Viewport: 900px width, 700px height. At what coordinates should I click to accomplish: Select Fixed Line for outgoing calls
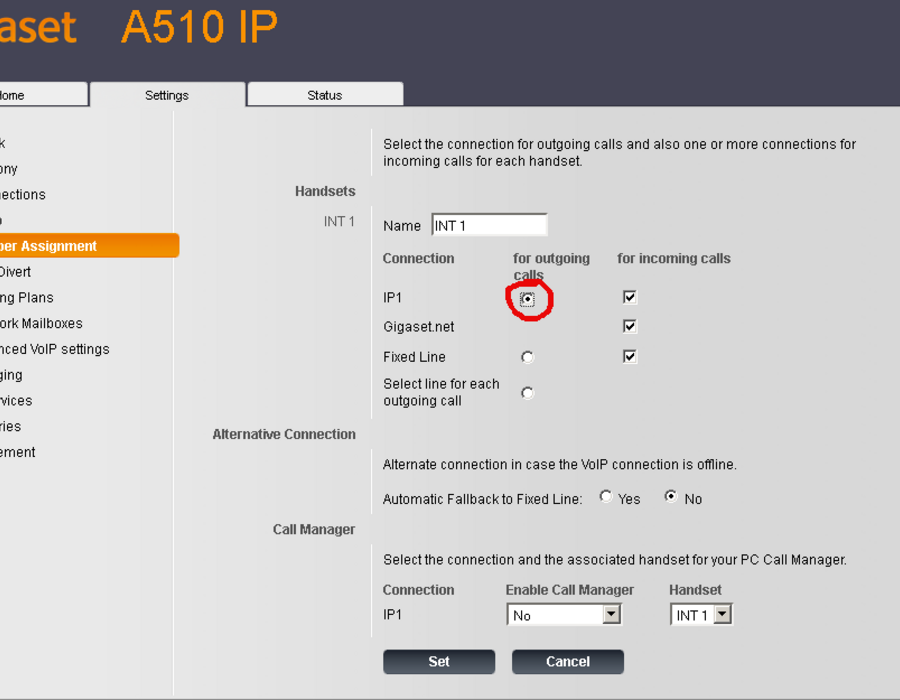(527, 357)
